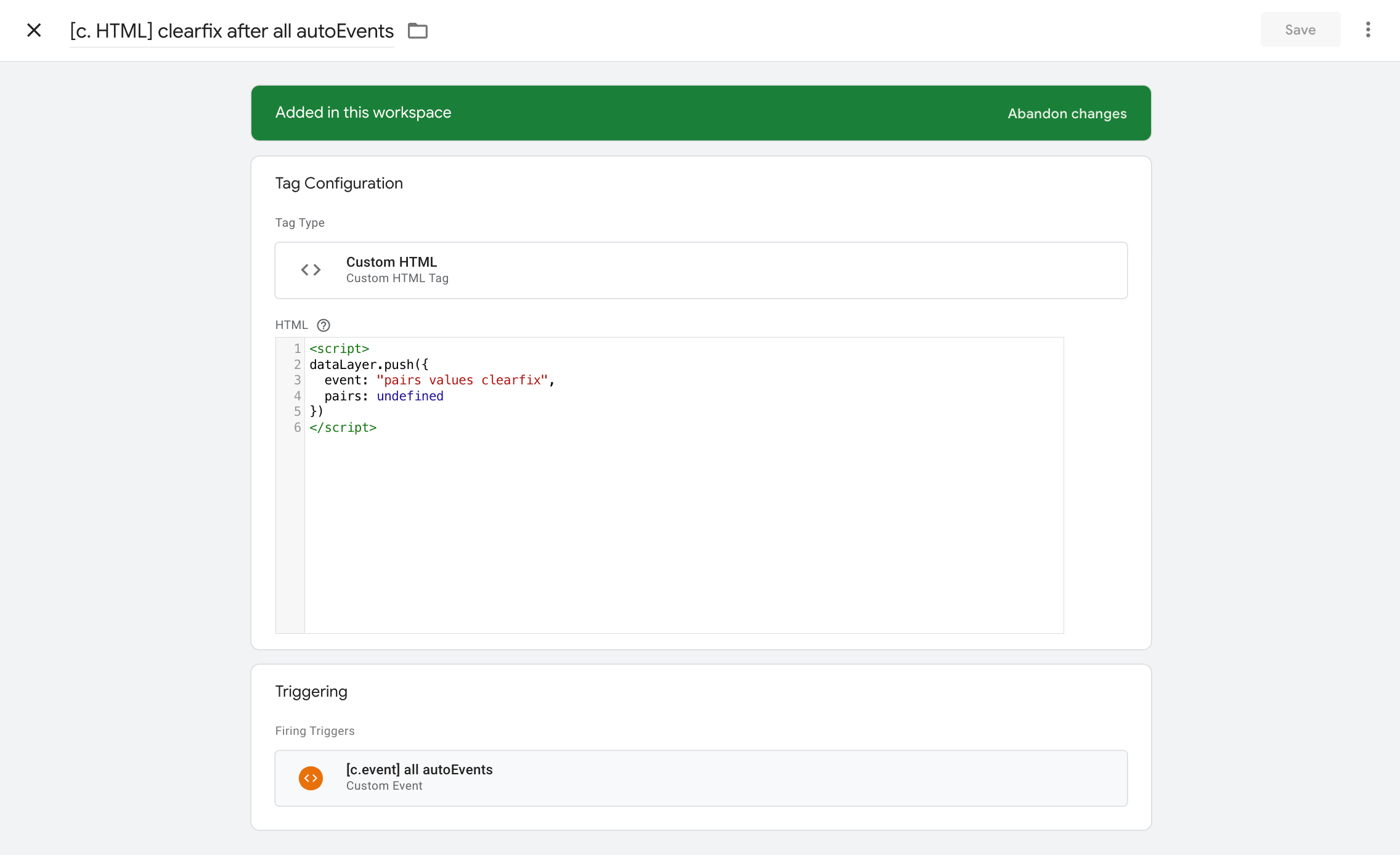Image resolution: width=1400 pixels, height=855 pixels.
Task: Edit the tag name title field
Action: pos(232,31)
